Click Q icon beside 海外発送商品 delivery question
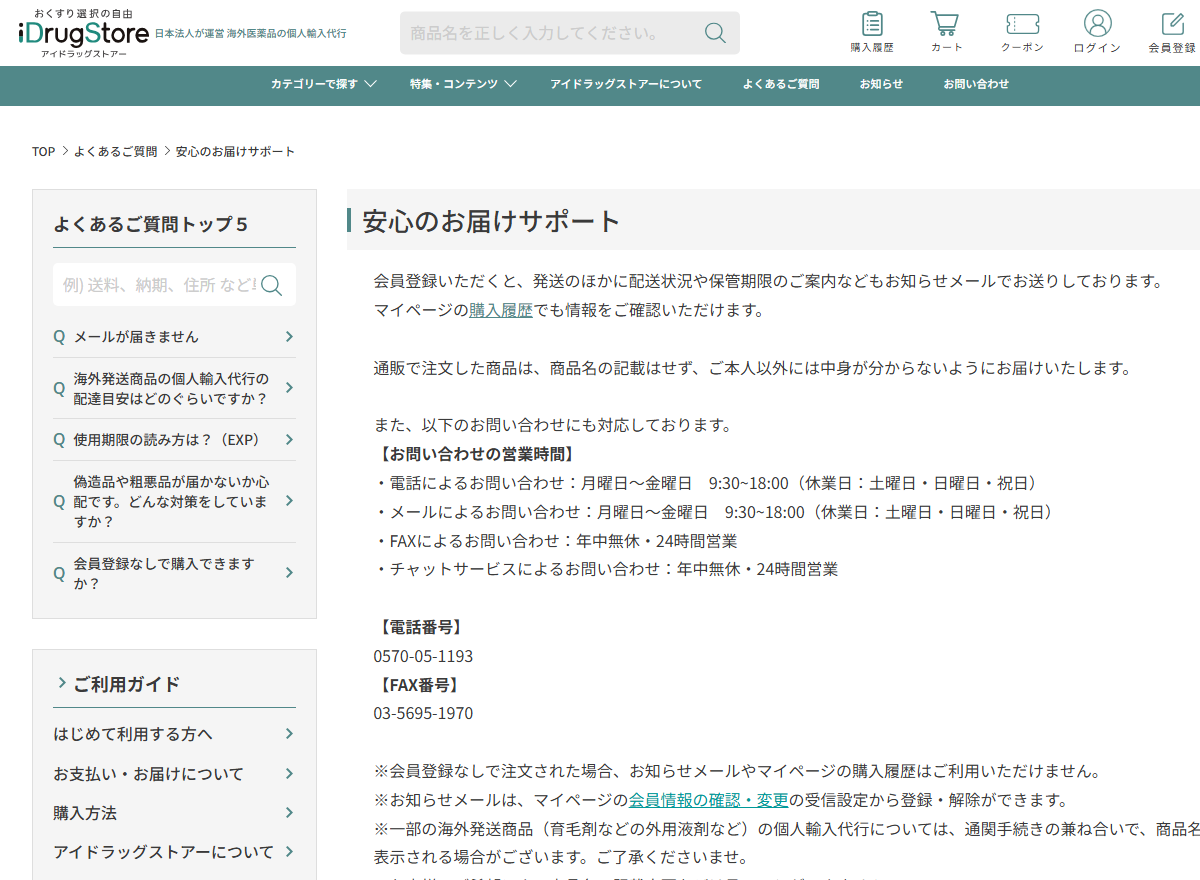The image size is (1200, 880). point(59,389)
